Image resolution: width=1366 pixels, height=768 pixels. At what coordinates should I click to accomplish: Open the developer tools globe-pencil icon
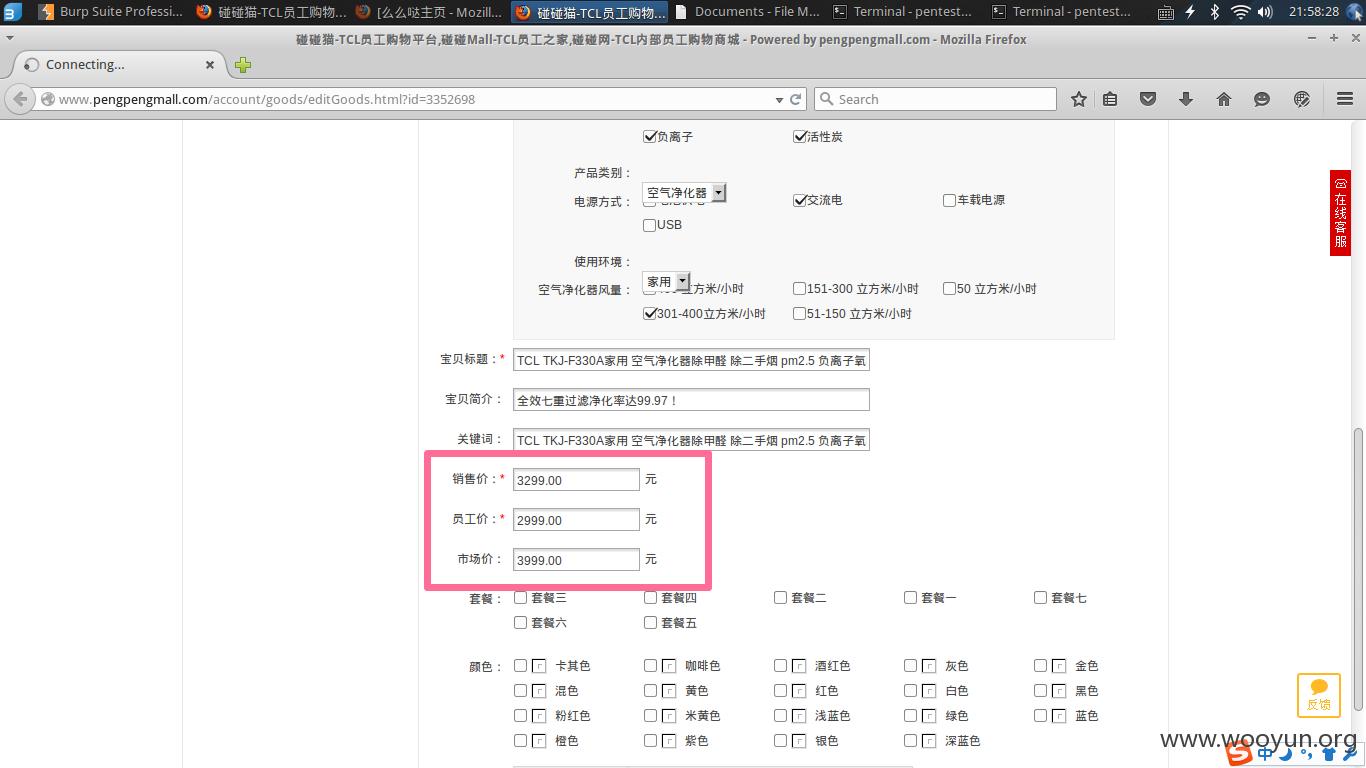[x=1302, y=99]
